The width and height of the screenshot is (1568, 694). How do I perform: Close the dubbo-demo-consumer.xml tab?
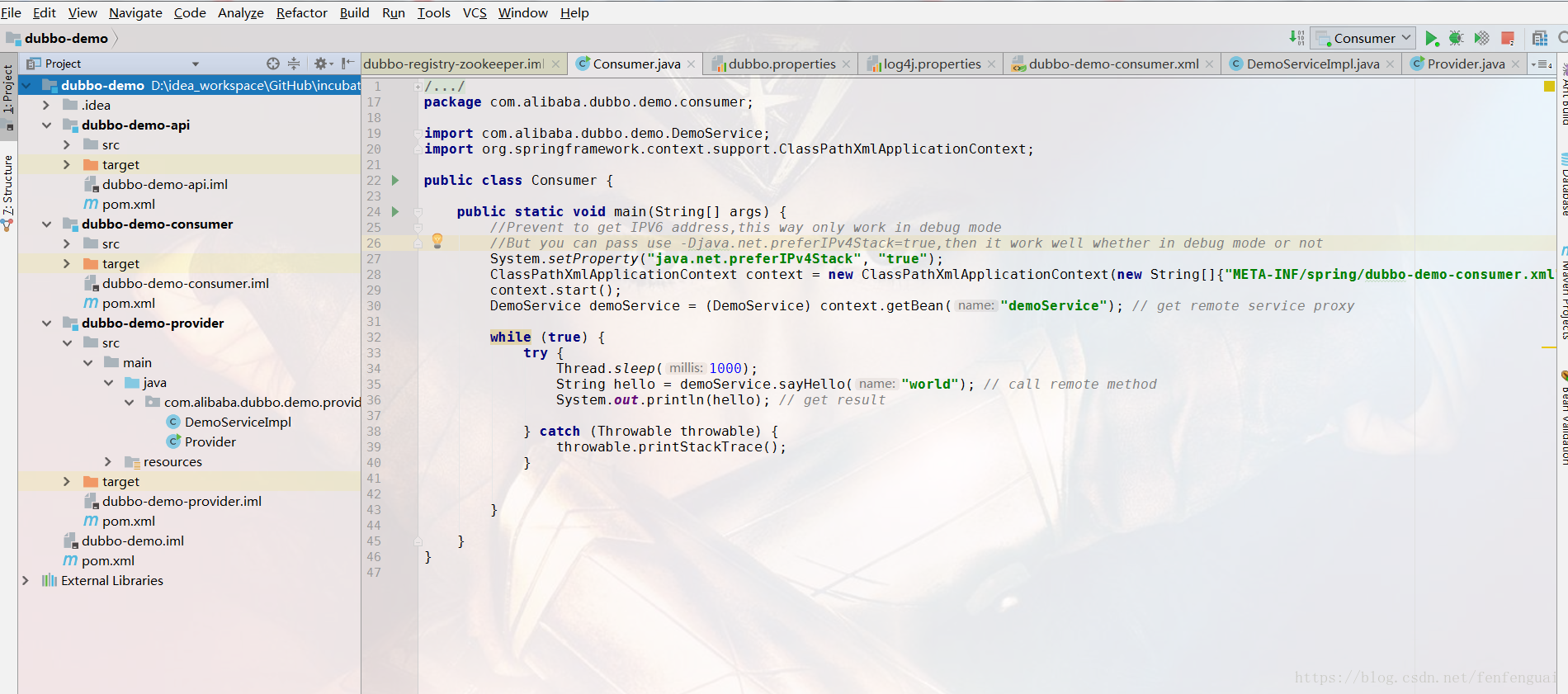(x=1209, y=64)
